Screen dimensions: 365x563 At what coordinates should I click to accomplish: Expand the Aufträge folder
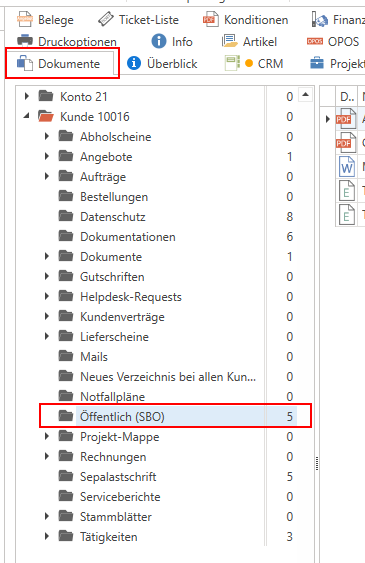(47, 176)
